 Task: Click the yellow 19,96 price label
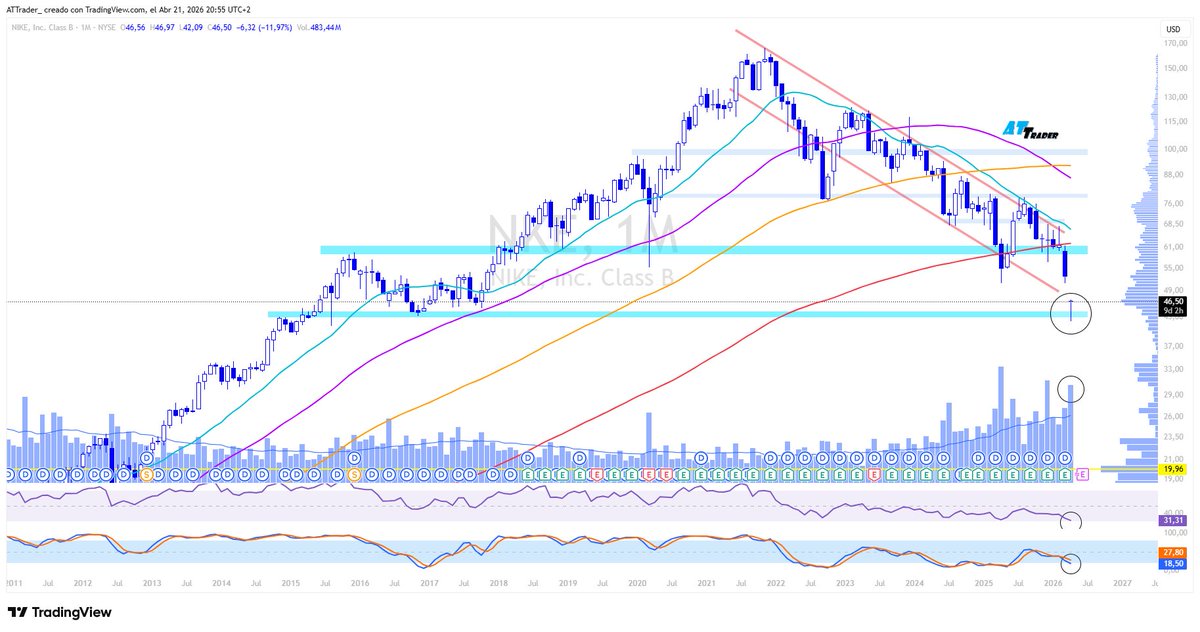click(1173, 468)
